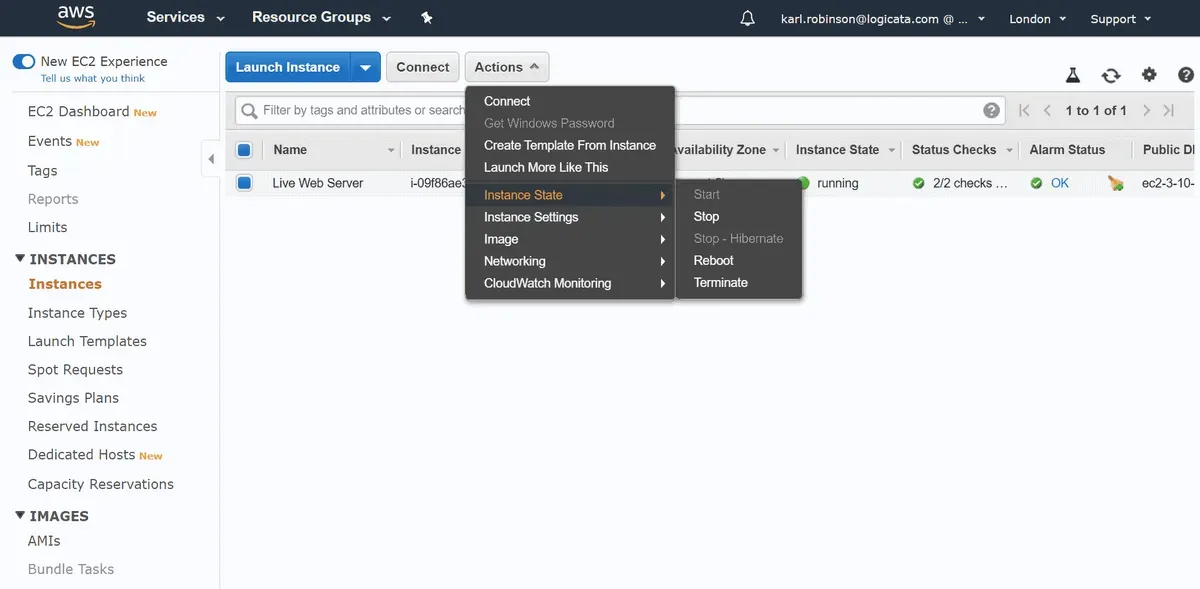Screen dimensions: 1200x589
Task: Expand the Services menu
Action: pos(185,18)
